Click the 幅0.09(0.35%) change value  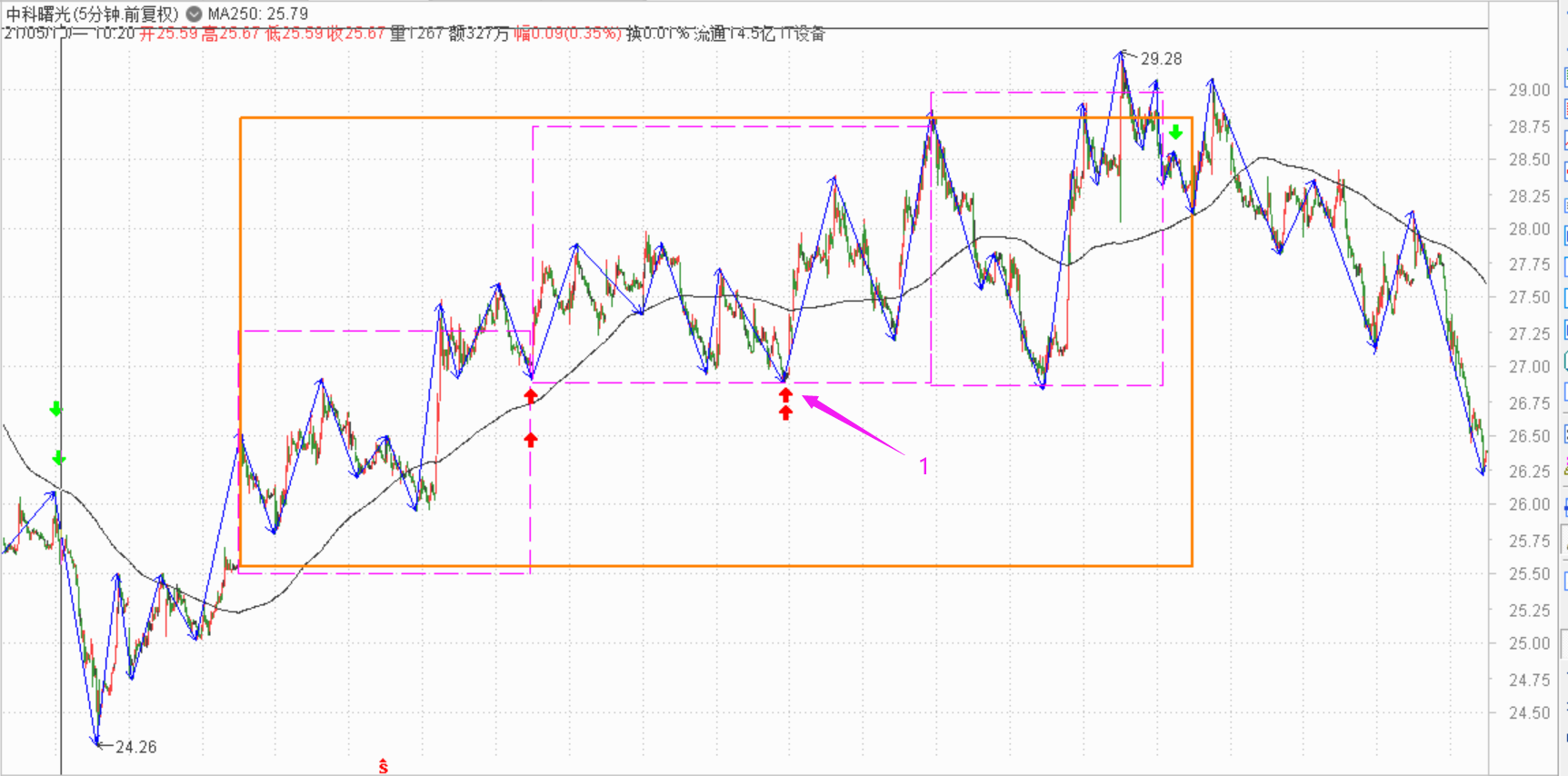pos(568,34)
